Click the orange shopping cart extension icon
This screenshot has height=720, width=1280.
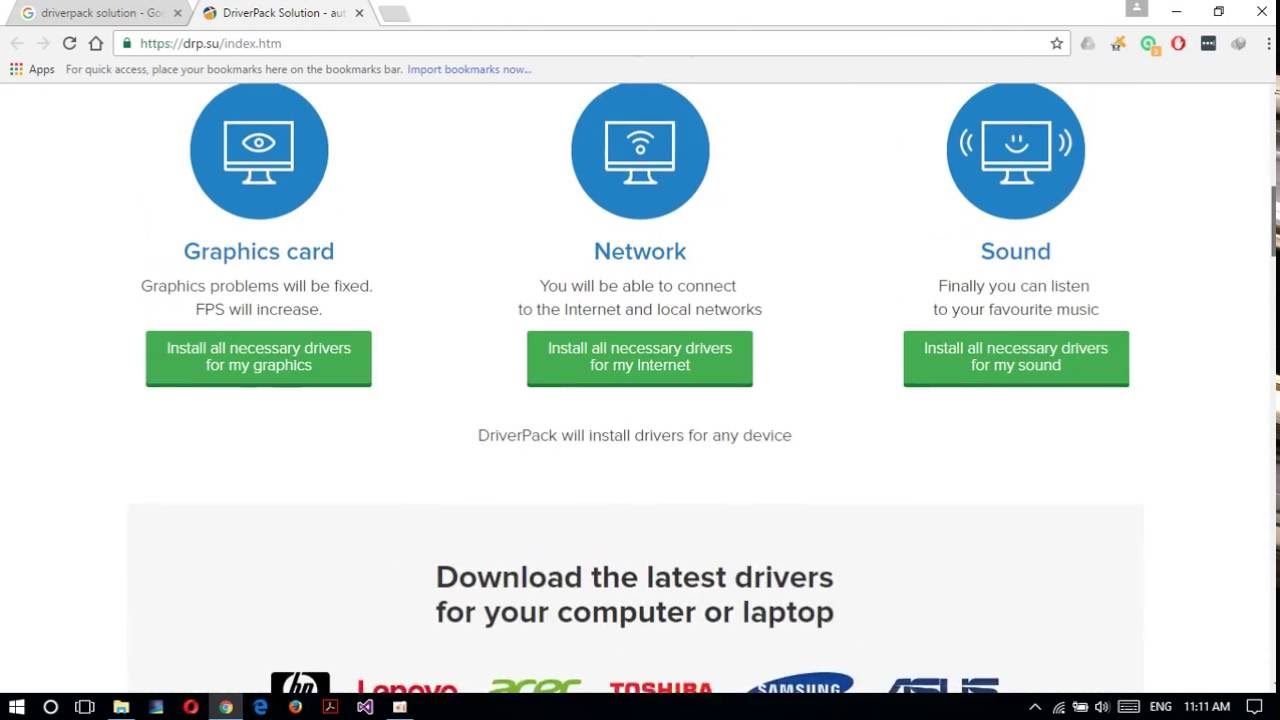click(x=1118, y=43)
